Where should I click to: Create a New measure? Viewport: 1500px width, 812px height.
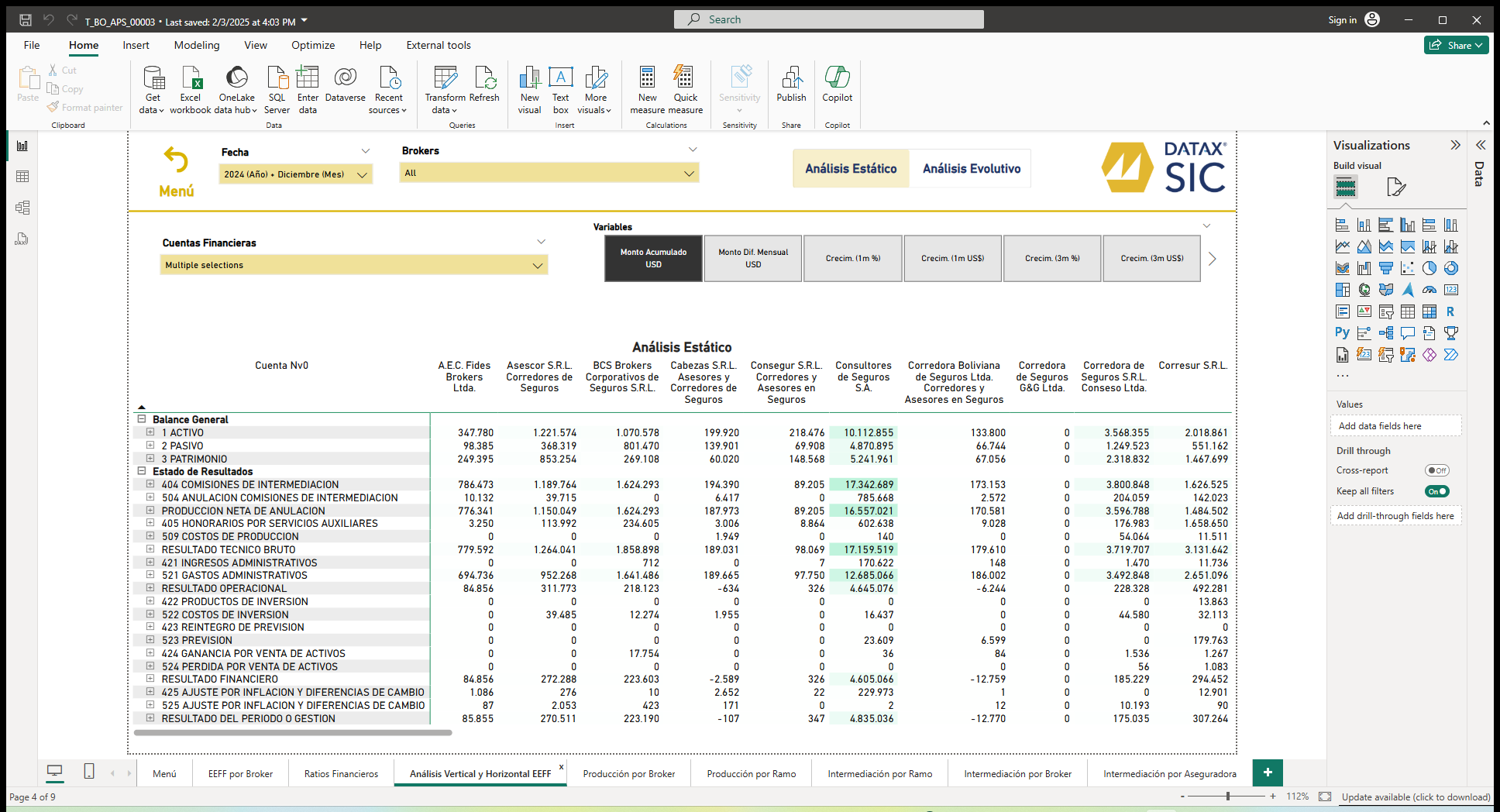[647, 88]
